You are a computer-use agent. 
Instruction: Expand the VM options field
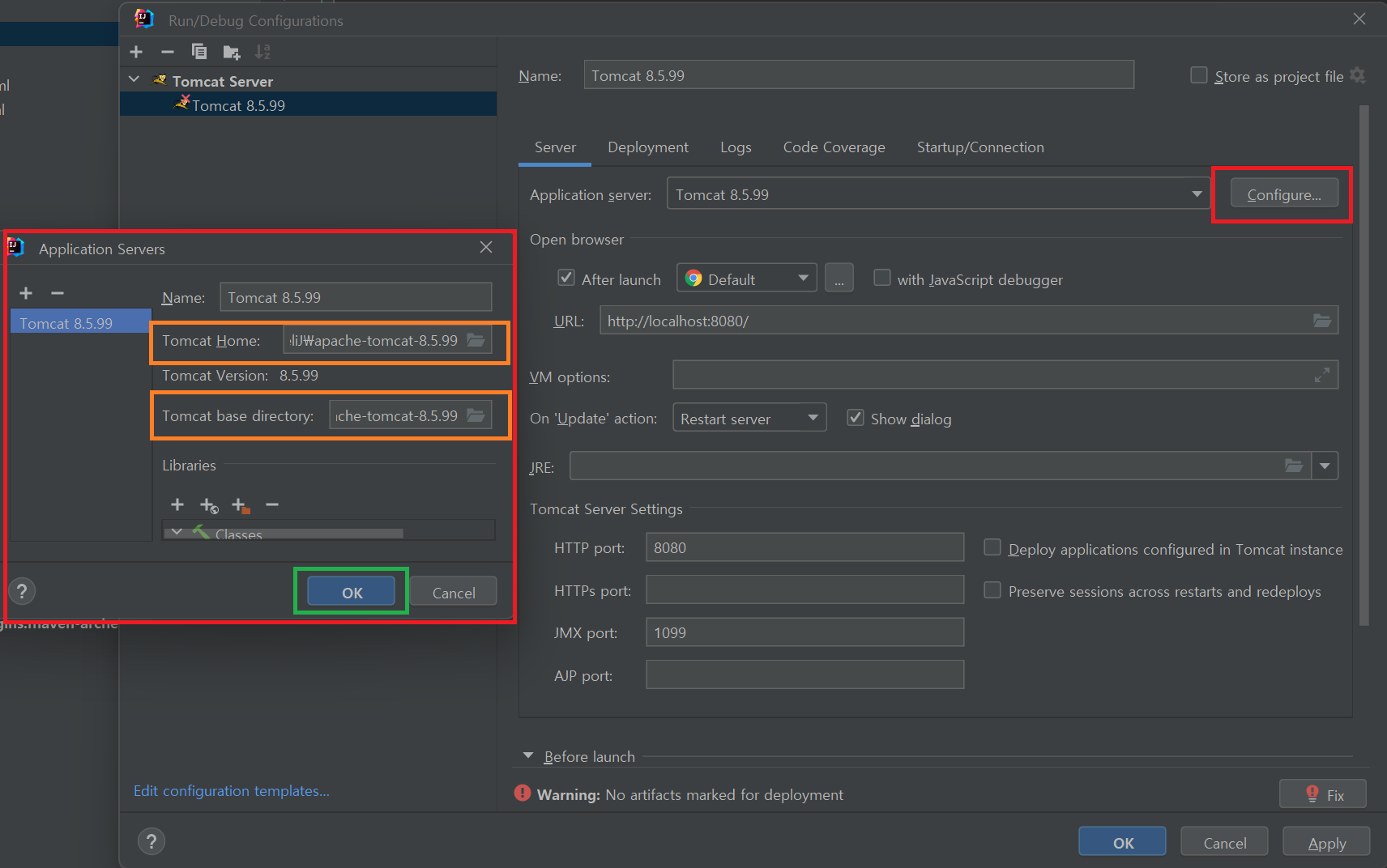tap(1321, 375)
